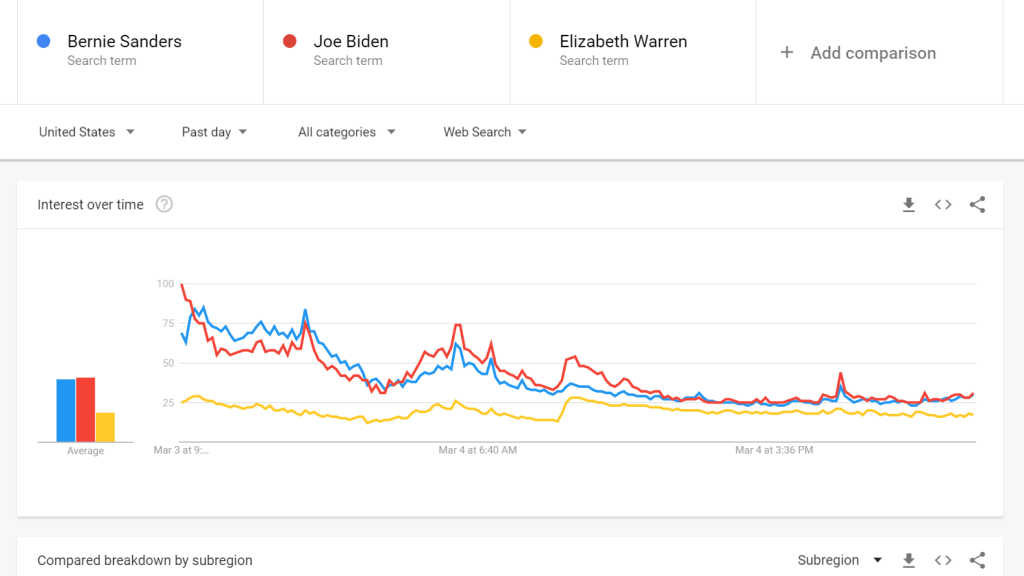
Task: Edit the Joe Biden search term
Action: (351, 42)
